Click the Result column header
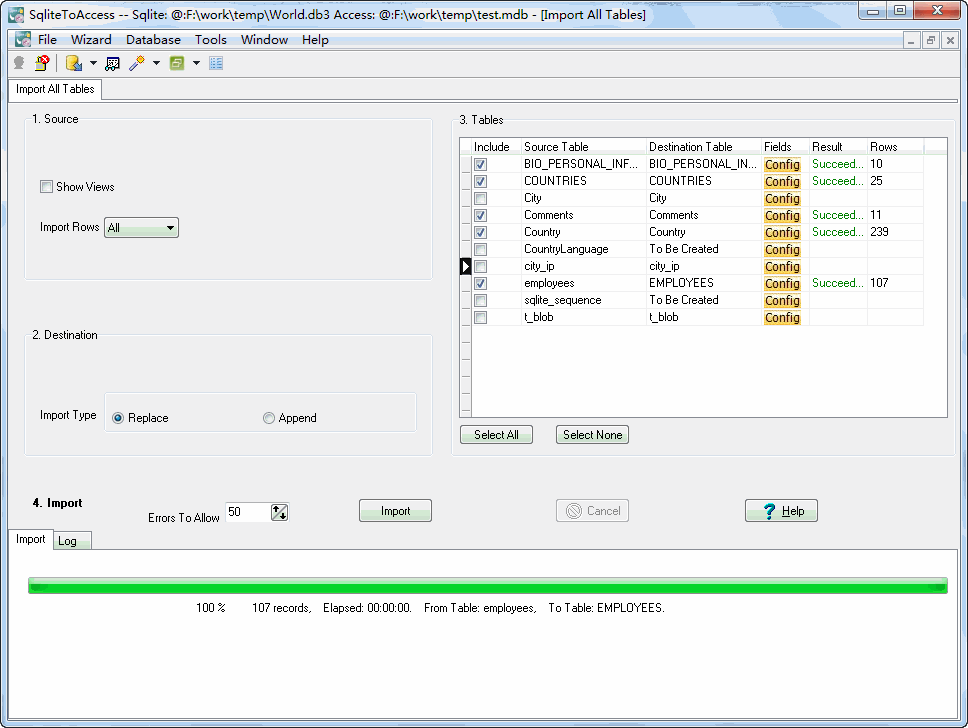The width and height of the screenshot is (968, 728). click(838, 147)
